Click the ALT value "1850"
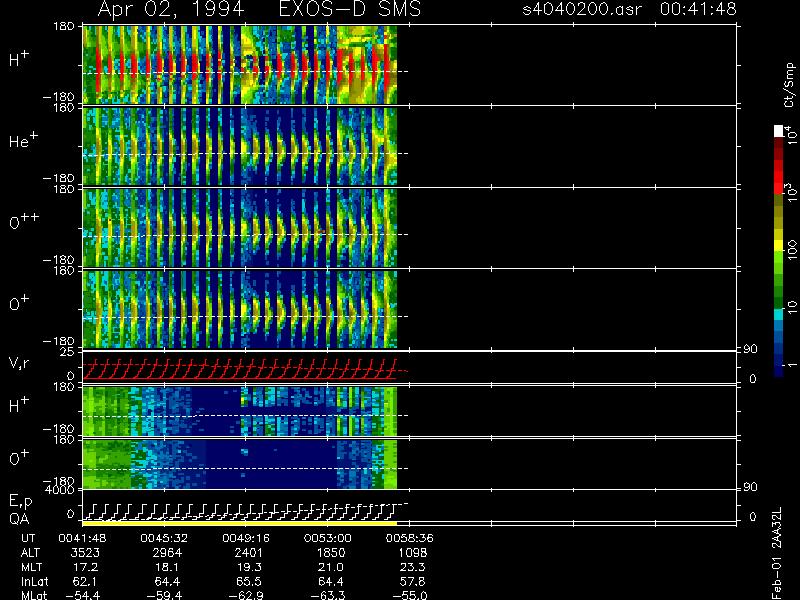 coord(331,553)
